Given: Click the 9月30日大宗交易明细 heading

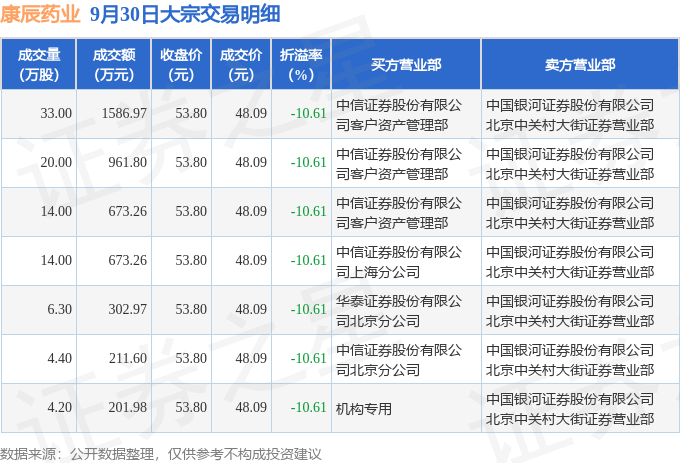Looking at the screenshot, I should pos(185,14).
